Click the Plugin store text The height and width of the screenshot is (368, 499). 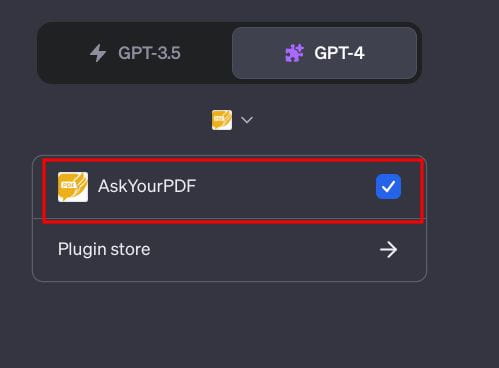point(104,250)
